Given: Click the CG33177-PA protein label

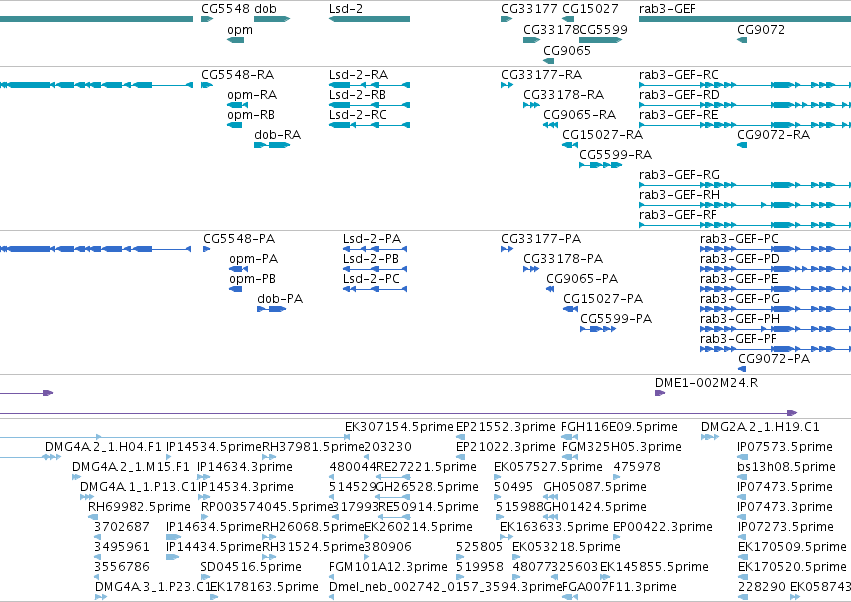Looking at the screenshot, I should point(541,239).
